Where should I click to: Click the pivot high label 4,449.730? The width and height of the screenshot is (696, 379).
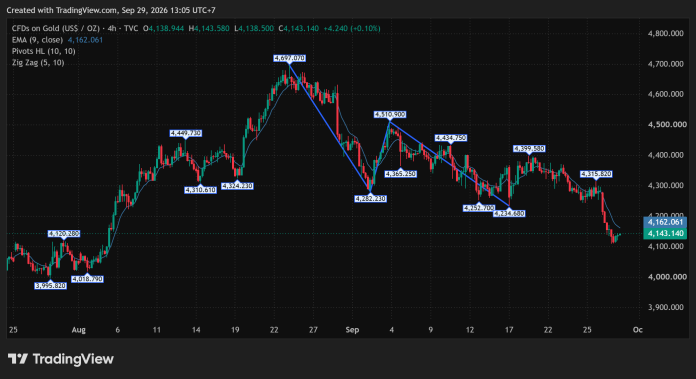pyautogui.click(x=186, y=133)
